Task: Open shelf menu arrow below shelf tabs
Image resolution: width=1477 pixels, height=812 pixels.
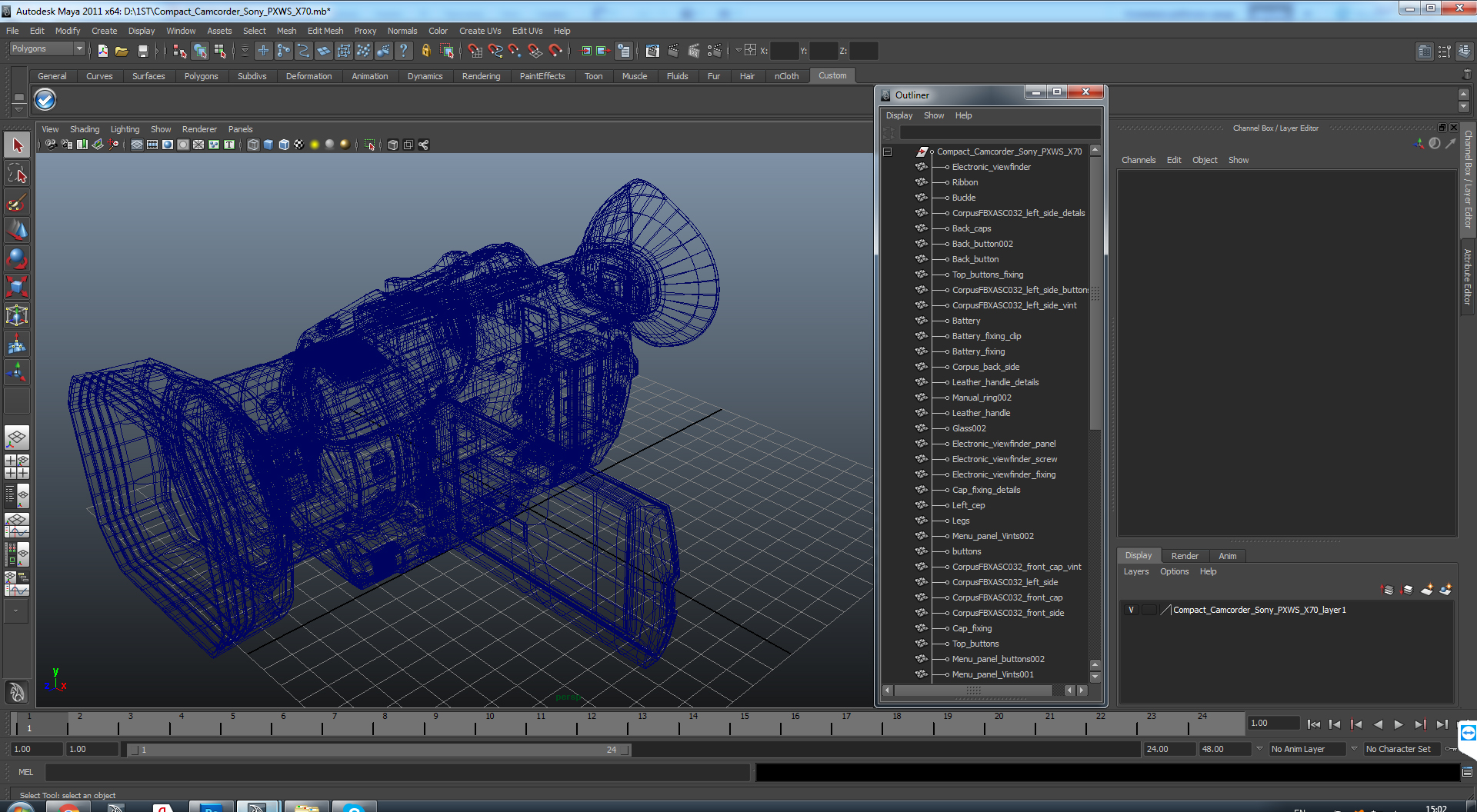Action: (x=18, y=110)
